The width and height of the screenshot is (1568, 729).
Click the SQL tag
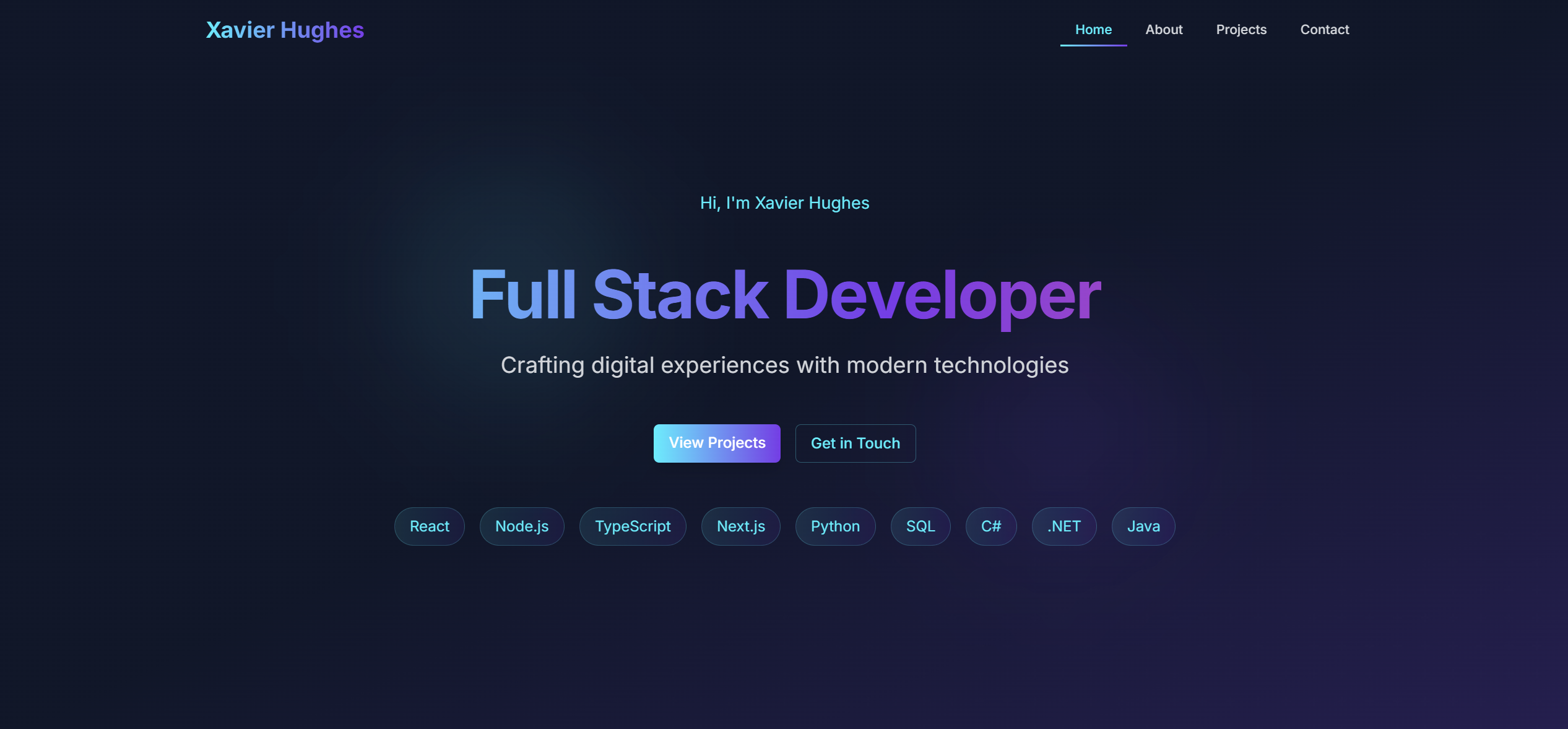coord(920,526)
